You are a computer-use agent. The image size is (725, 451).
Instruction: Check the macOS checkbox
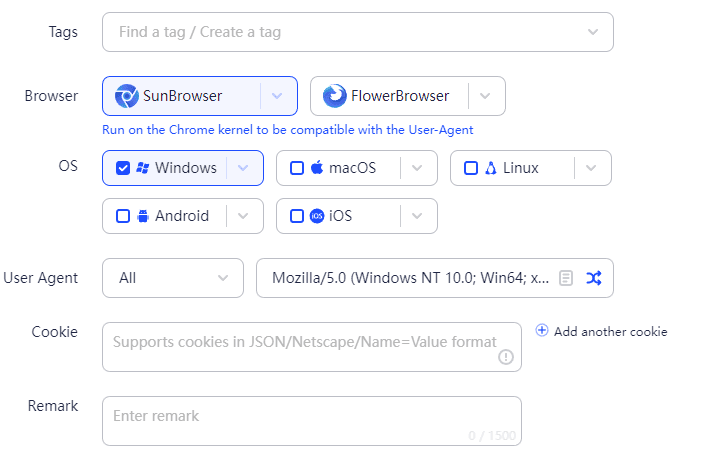297,168
